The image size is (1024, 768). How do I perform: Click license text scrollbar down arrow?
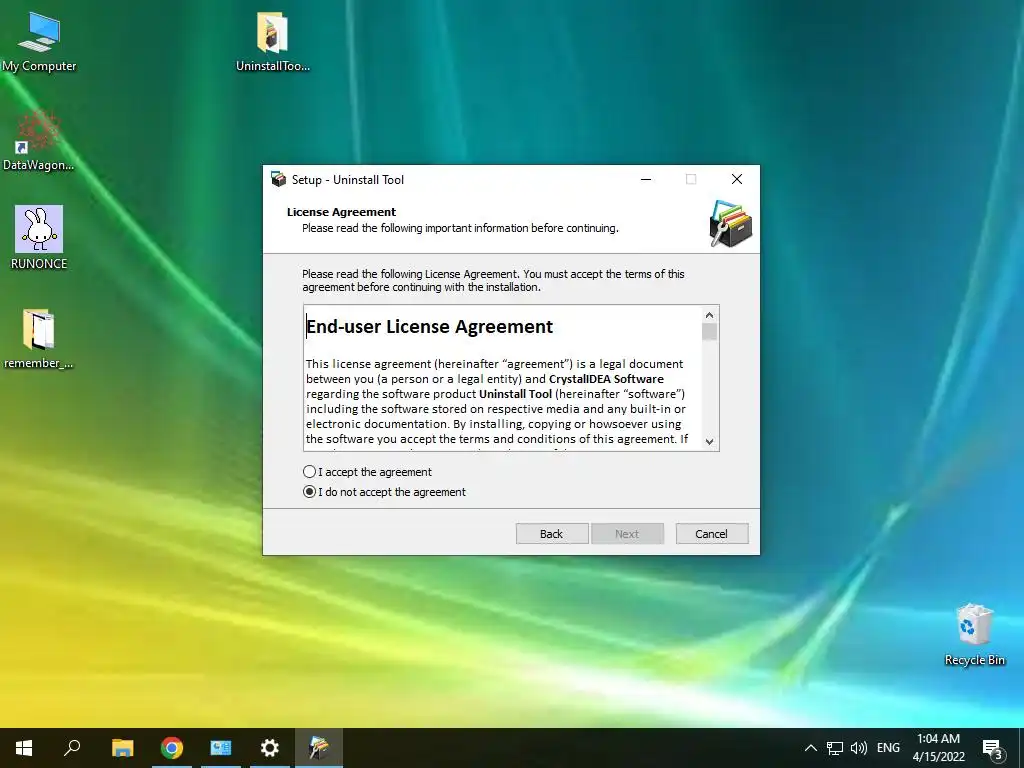coord(710,441)
